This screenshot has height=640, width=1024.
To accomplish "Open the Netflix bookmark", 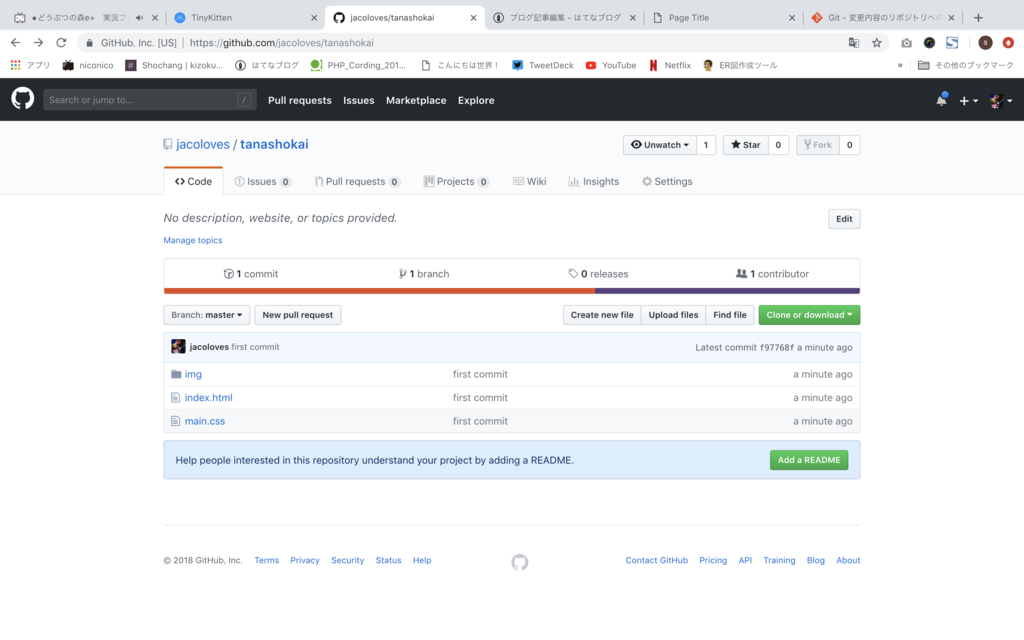I will (670, 65).
